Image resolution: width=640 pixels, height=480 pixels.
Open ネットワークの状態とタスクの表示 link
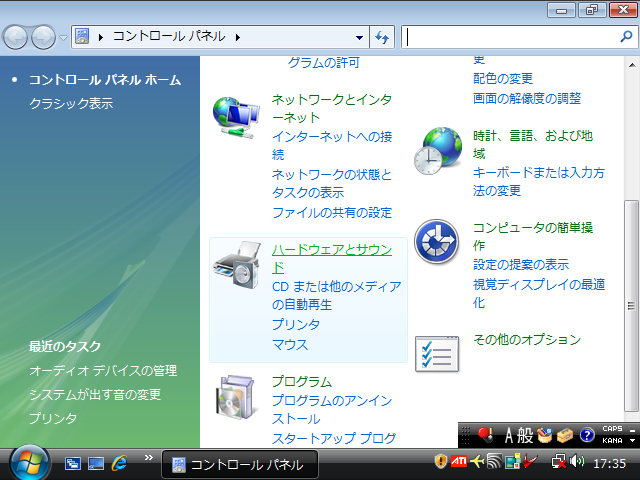click(x=332, y=183)
